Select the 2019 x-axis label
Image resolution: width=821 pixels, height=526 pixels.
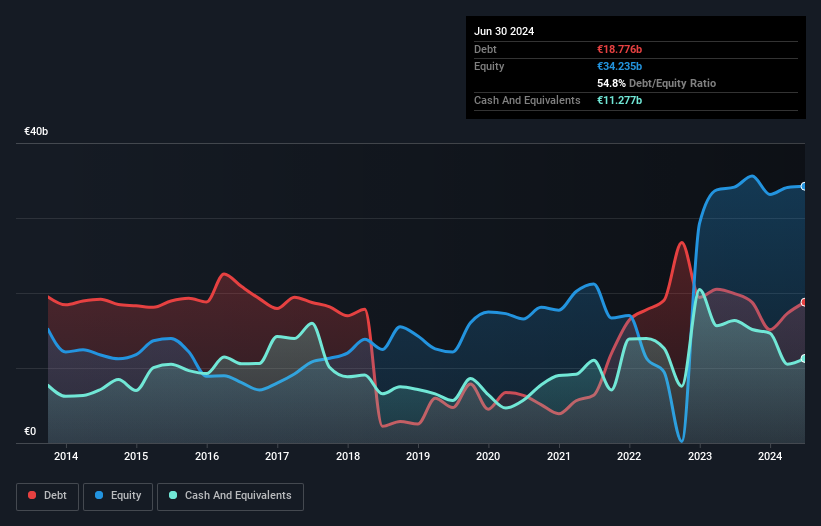[x=418, y=456]
